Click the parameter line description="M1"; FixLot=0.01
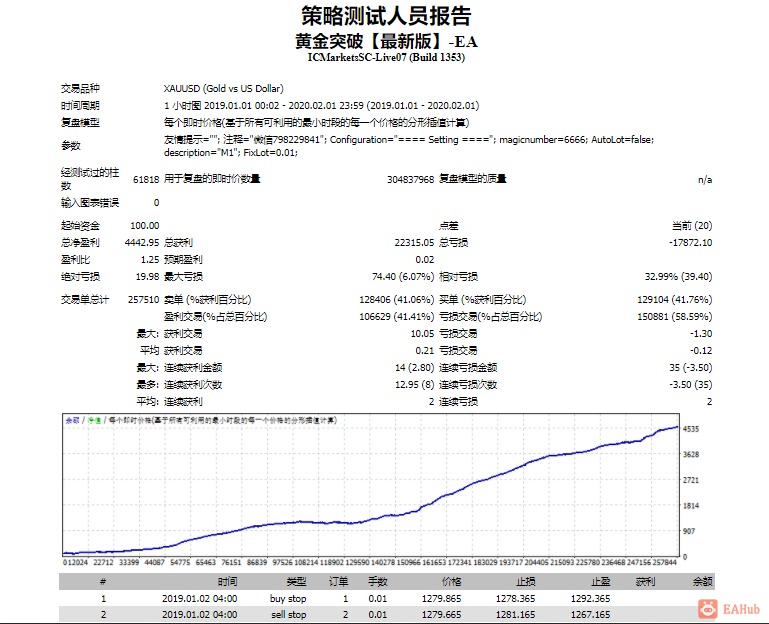Viewport: 769px width, 624px height. click(231, 153)
